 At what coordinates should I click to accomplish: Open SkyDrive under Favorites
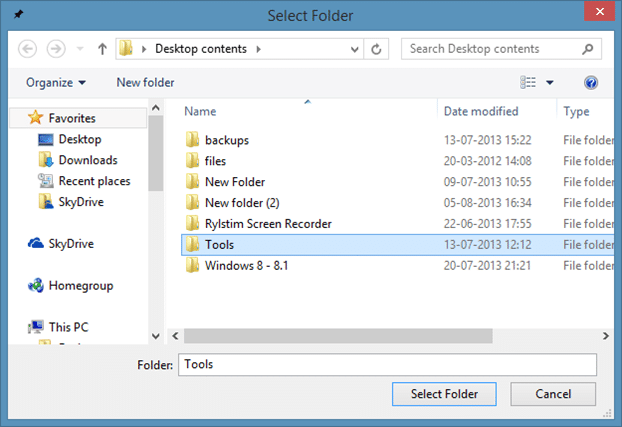pyautogui.click(x=81, y=202)
